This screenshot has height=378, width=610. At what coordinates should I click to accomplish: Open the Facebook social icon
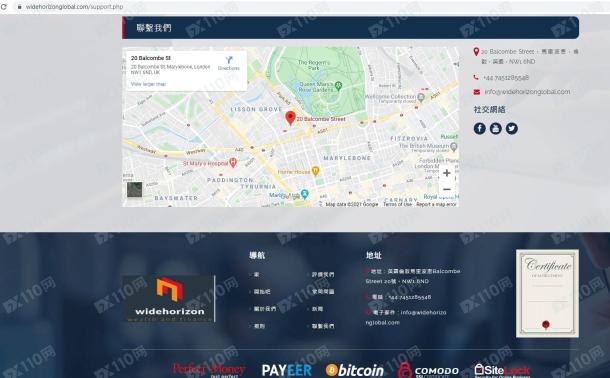pos(480,128)
